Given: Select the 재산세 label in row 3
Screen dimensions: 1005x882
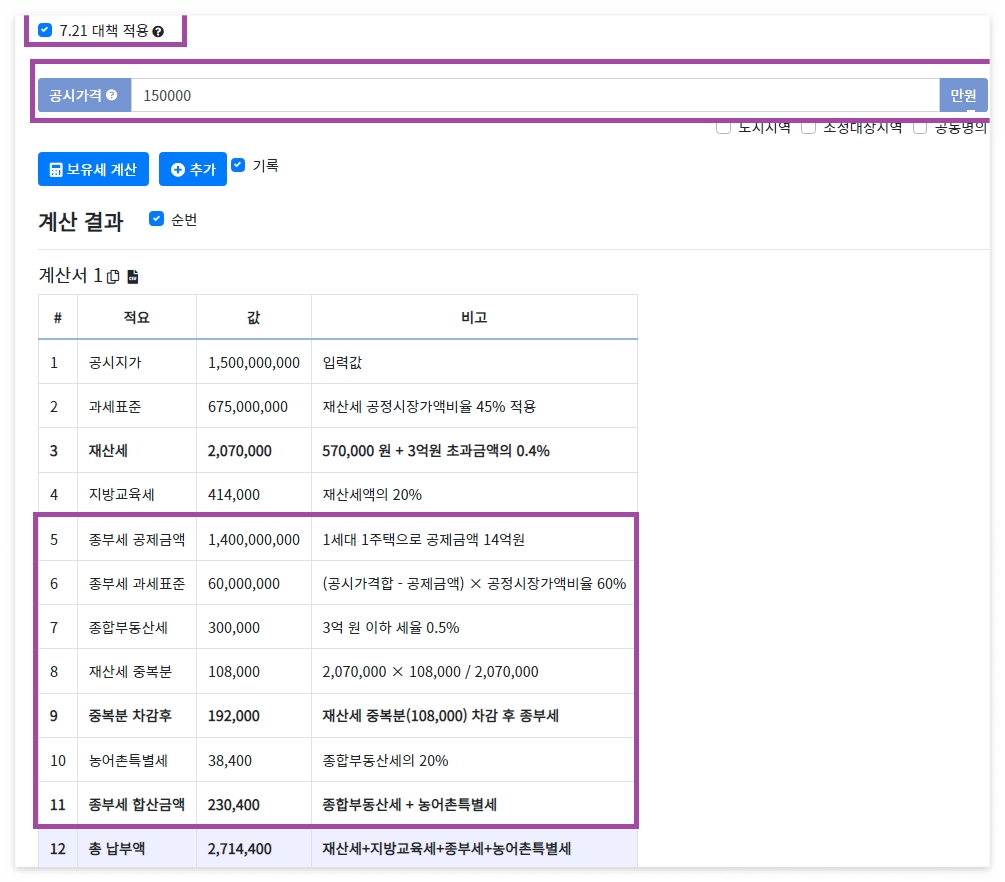Looking at the screenshot, I should pyautogui.click(x=108, y=451).
